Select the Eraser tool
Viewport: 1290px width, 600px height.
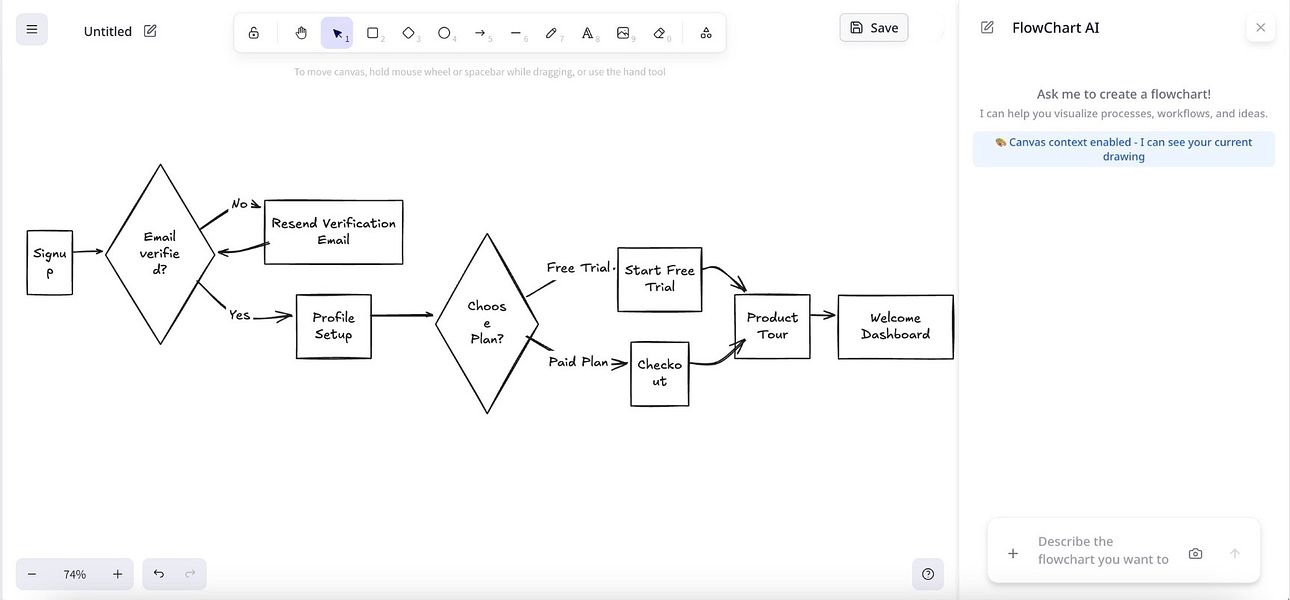click(x=660, y=32)
